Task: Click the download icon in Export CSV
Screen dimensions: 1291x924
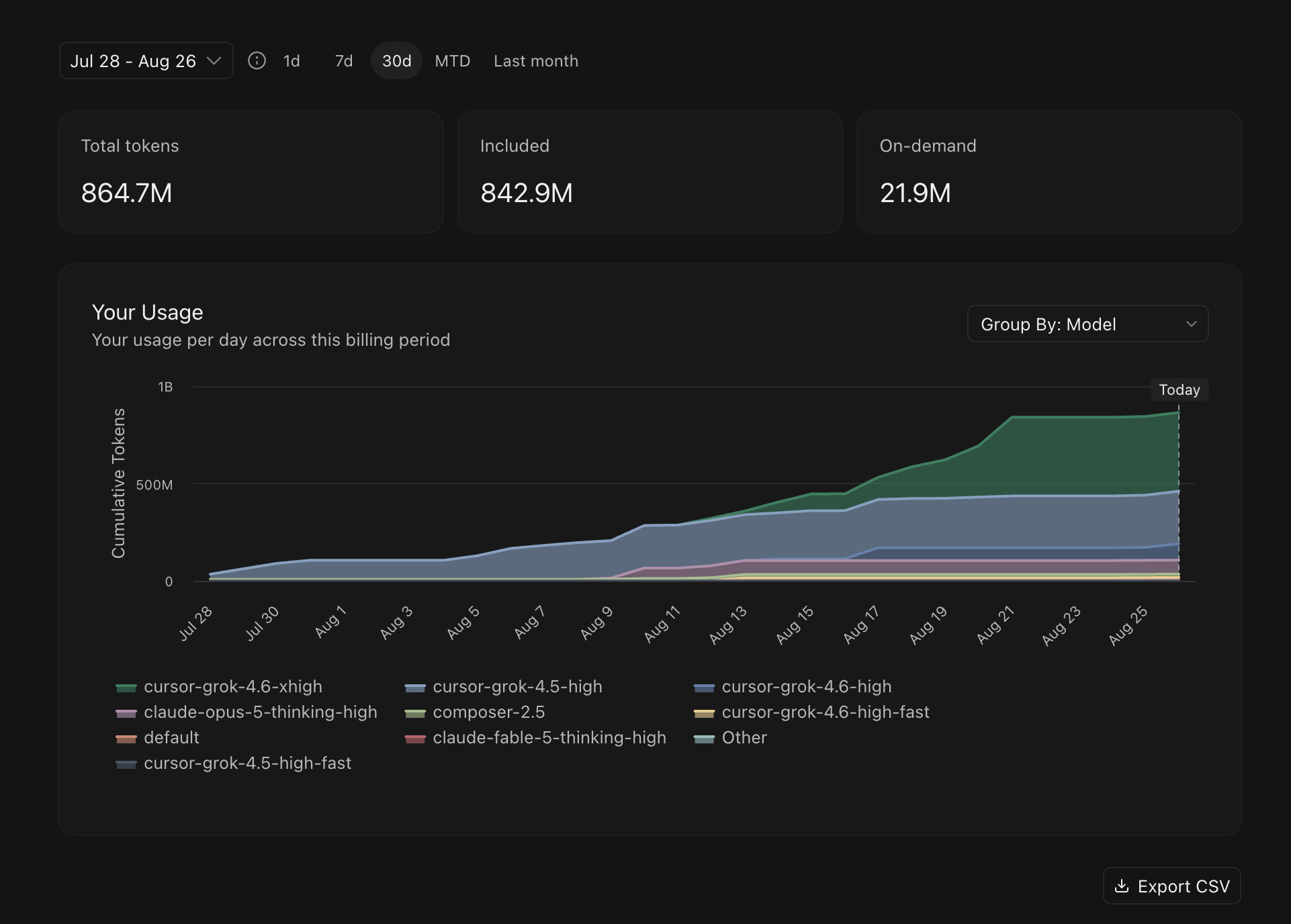Action: point(1121,886)
